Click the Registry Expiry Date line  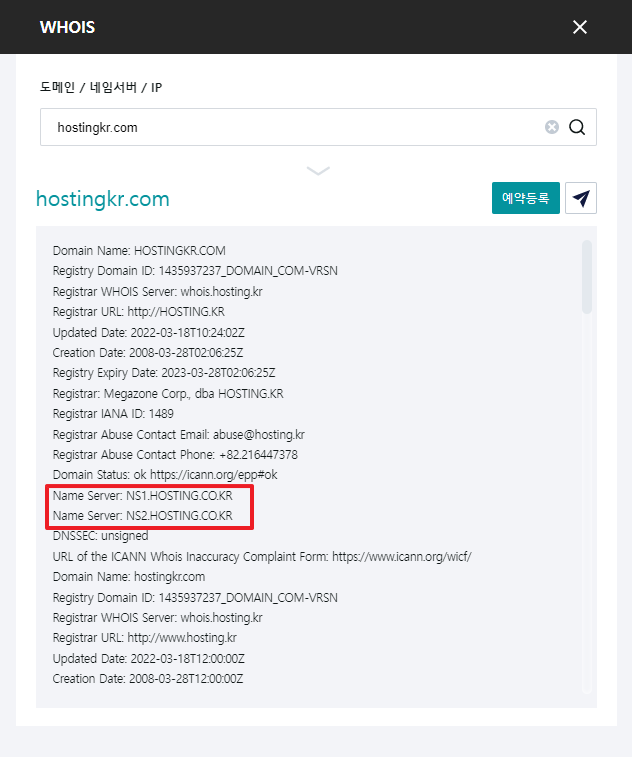164,373
